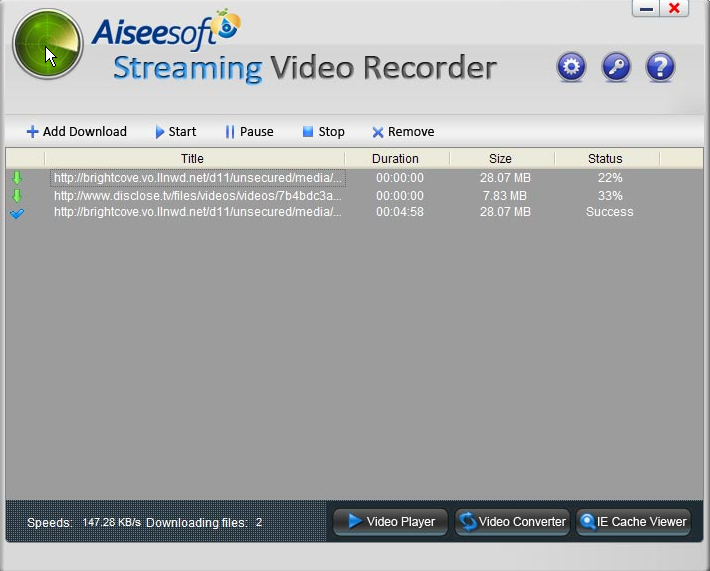Click the key register icon
Image resolution: width=710 pixels, height=571 pixels.
[x=616, y=67]
